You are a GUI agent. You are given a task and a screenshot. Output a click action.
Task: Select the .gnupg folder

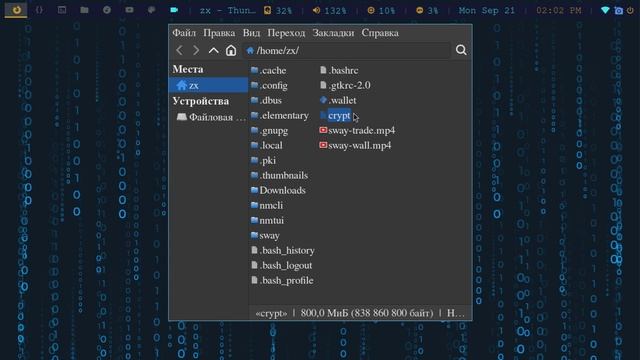269,131
